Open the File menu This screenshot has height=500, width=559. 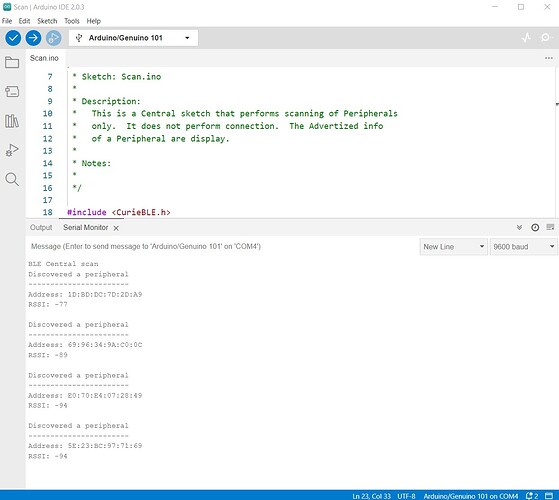click(x=7, y=21)
